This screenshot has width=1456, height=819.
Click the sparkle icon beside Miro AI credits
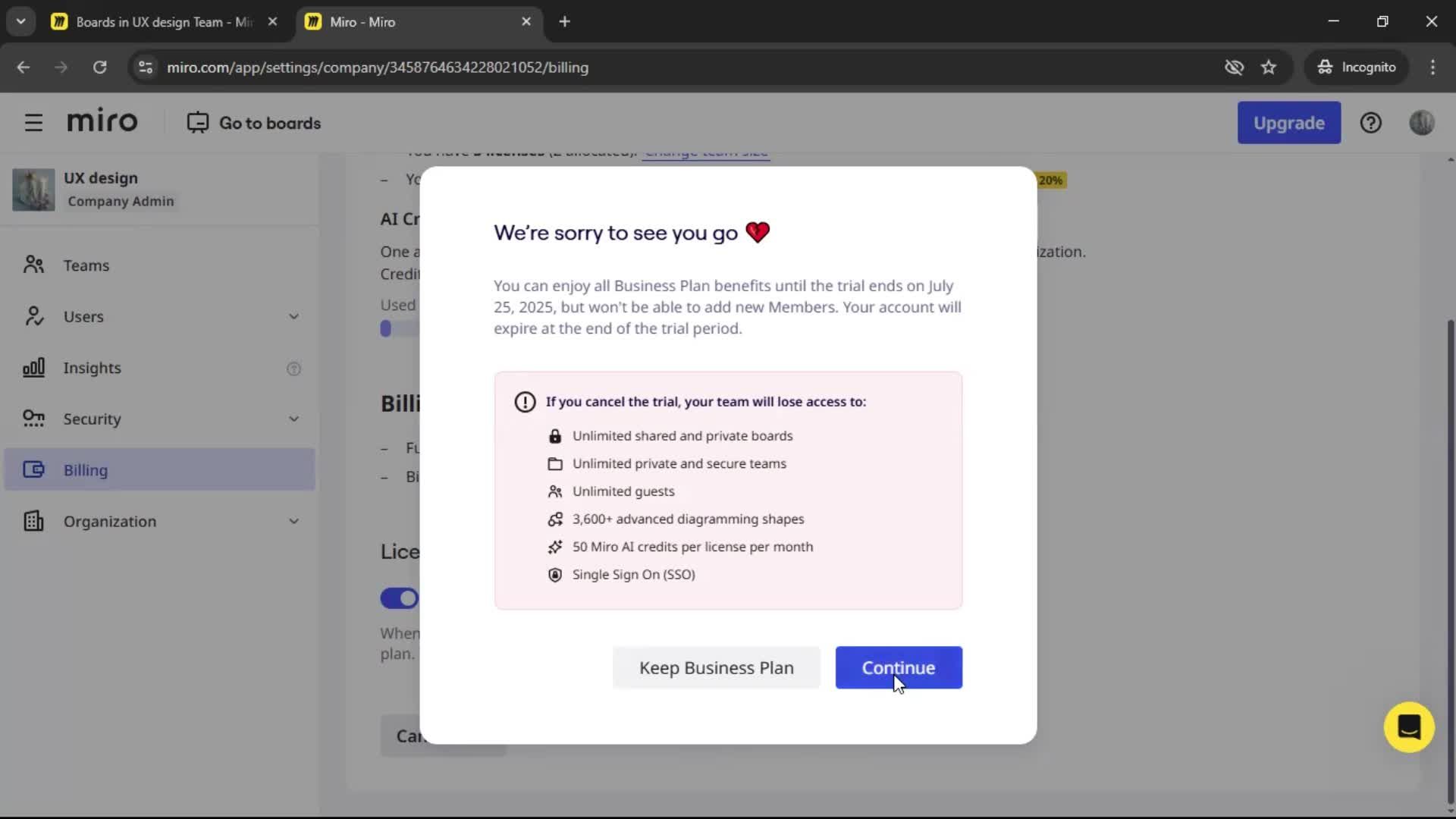[555, 547]
